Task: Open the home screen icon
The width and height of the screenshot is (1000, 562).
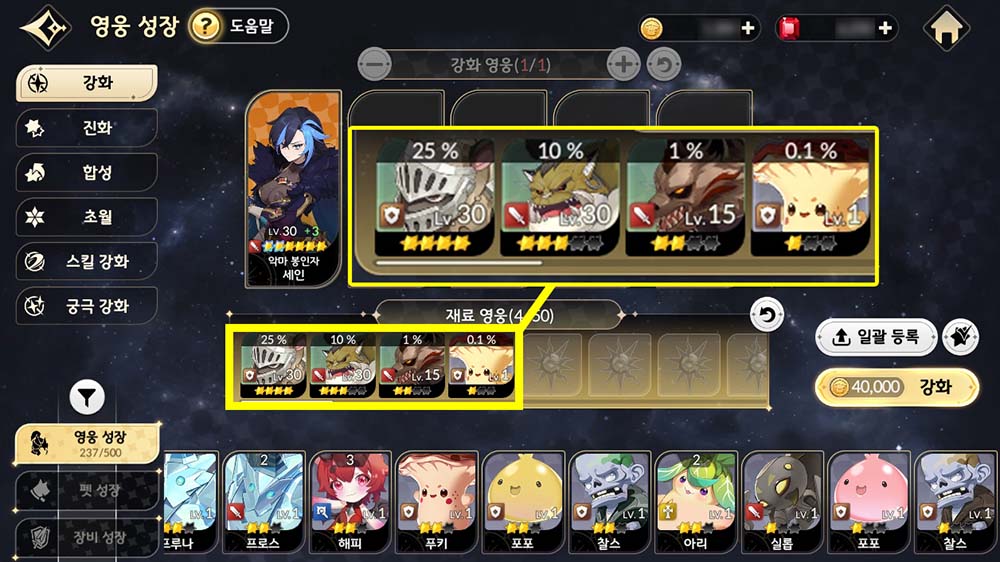Action: tap(946, 27)
